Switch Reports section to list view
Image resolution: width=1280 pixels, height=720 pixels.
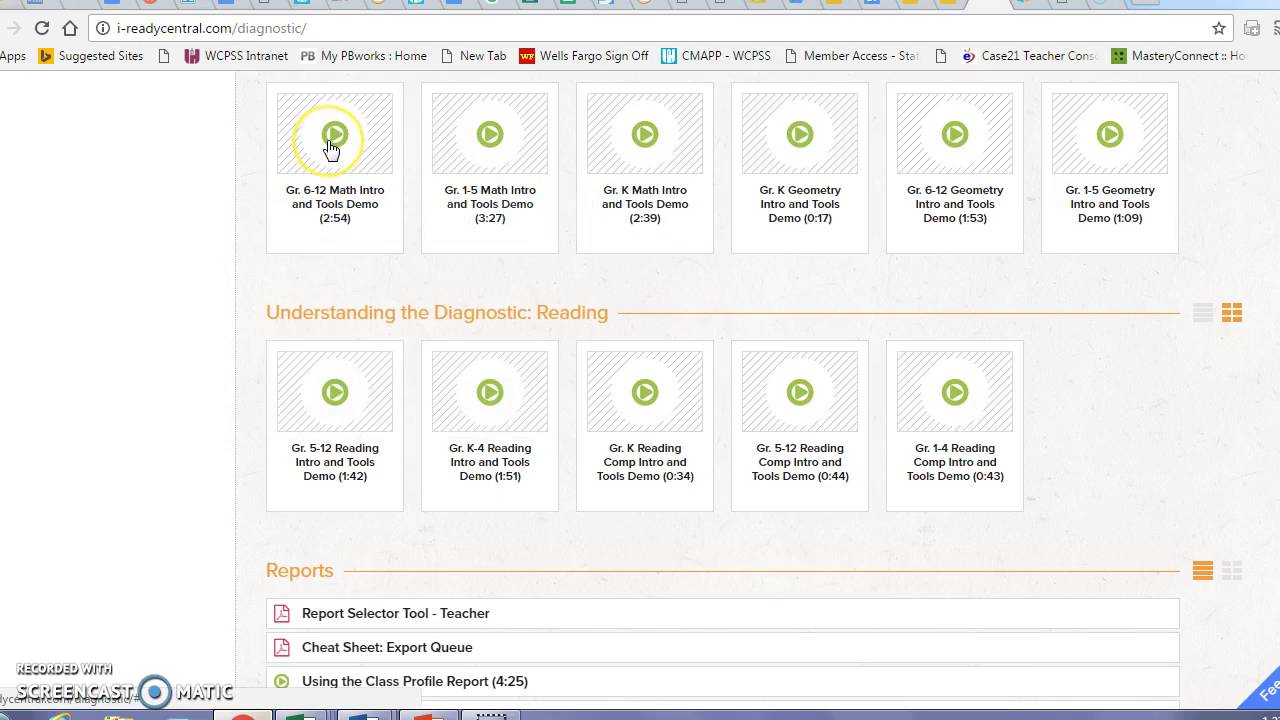[x=1203, y=571]
